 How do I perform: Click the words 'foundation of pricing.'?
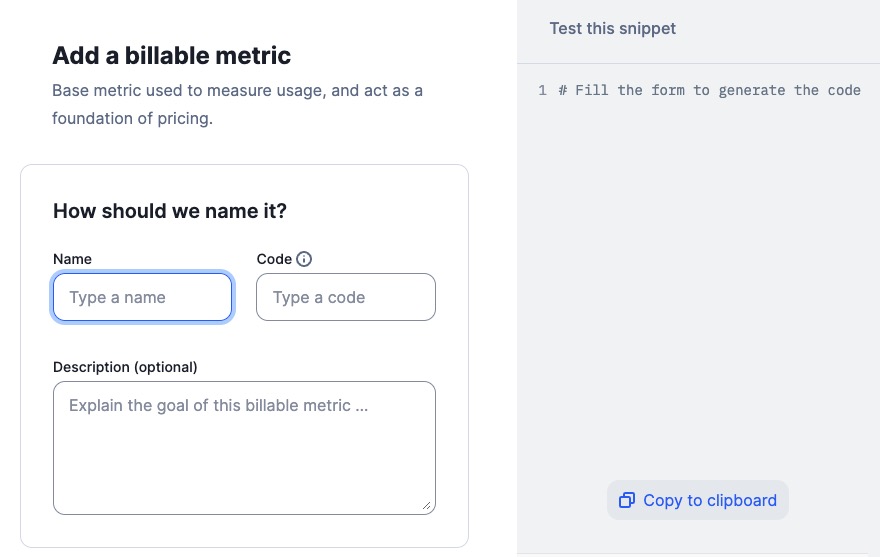click(x=133, y=118)
